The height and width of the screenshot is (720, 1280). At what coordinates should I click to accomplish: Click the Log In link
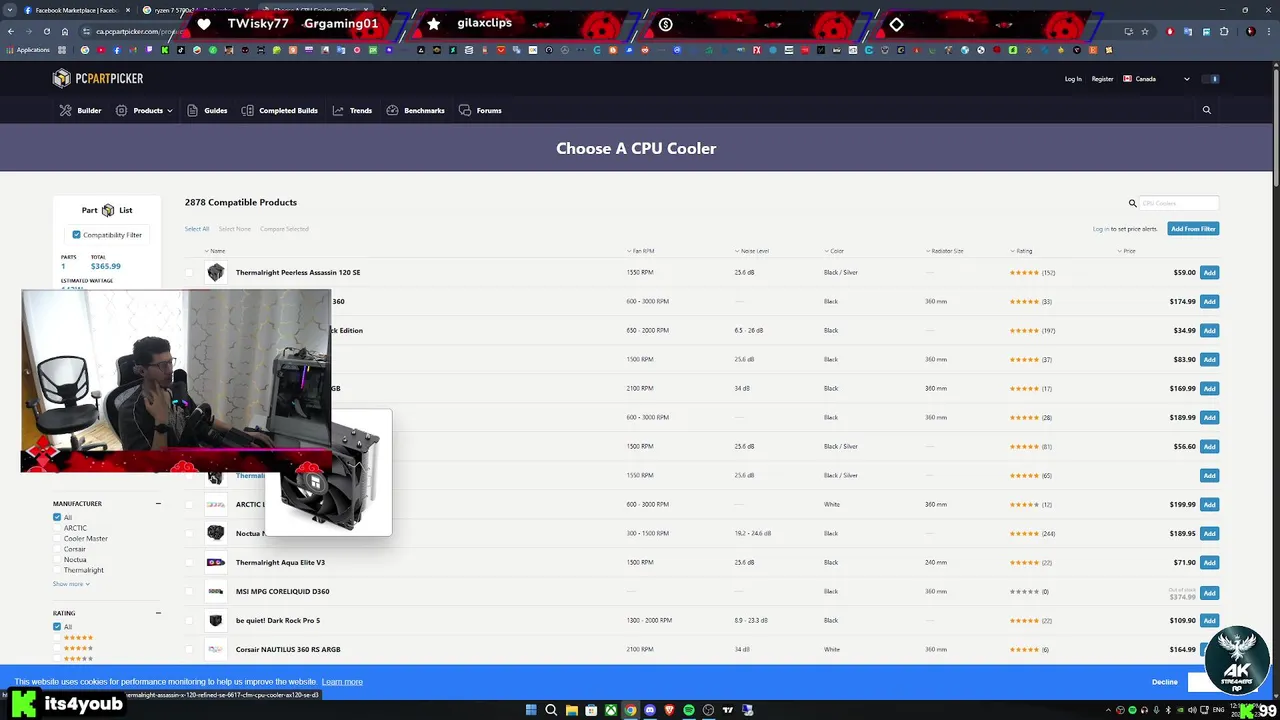point(1073,79)
